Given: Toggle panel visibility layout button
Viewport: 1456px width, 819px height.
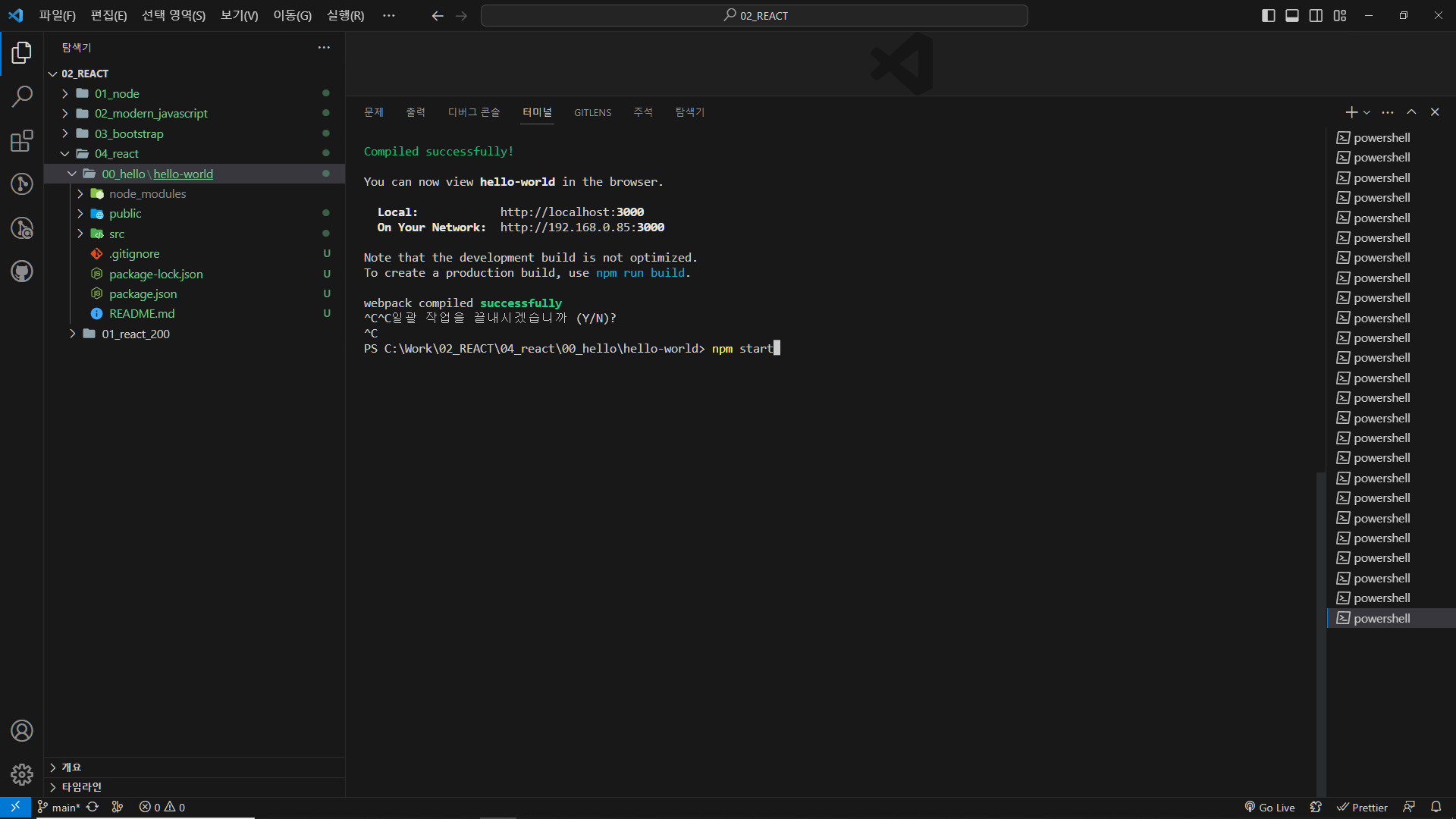Looking at the screenshot, I should 1292,15.
